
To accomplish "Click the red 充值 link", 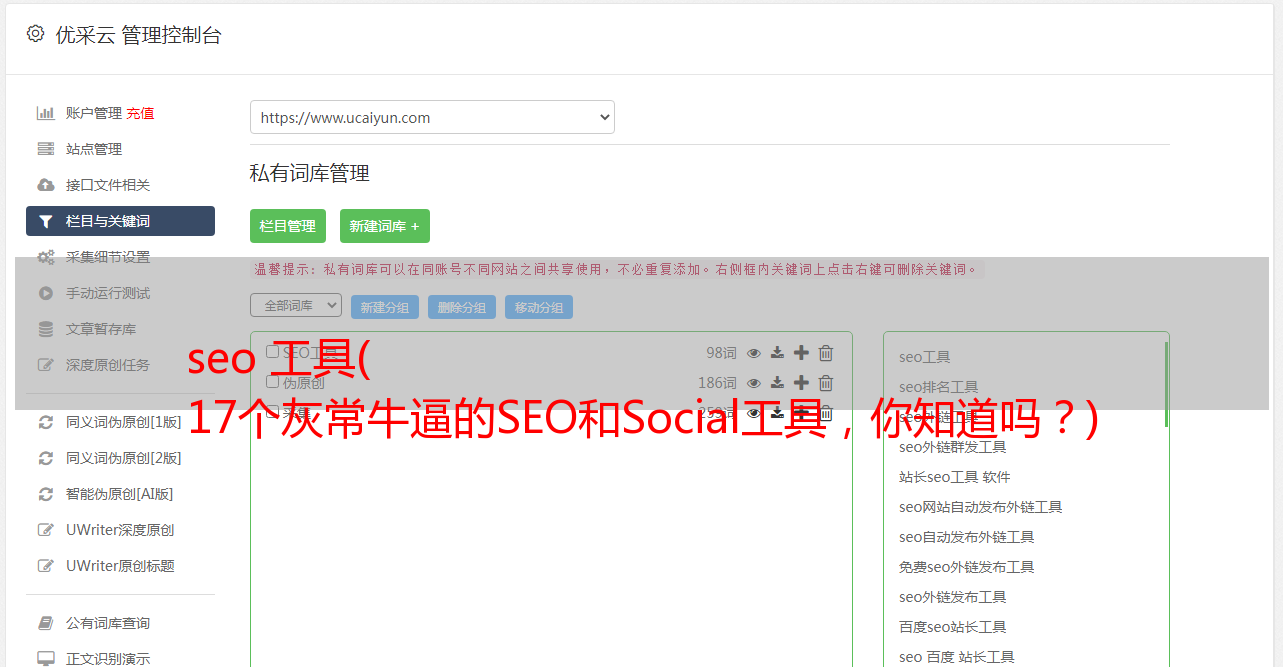I will 140,113.
